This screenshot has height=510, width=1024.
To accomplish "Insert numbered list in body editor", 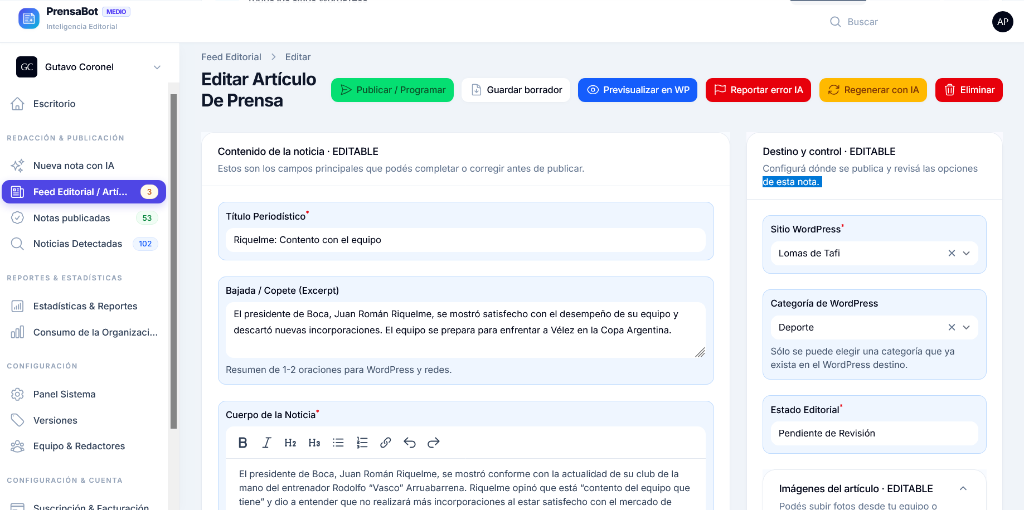I will point(362,443).
